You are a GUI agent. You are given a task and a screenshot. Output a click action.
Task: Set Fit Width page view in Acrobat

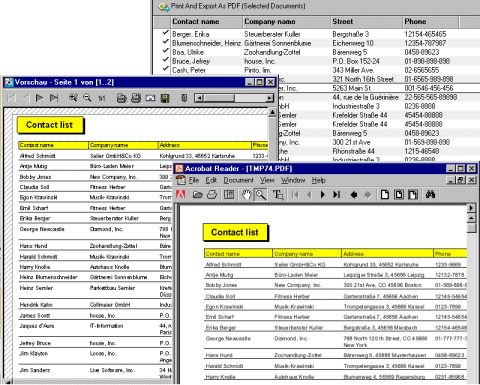click(413, 195)
